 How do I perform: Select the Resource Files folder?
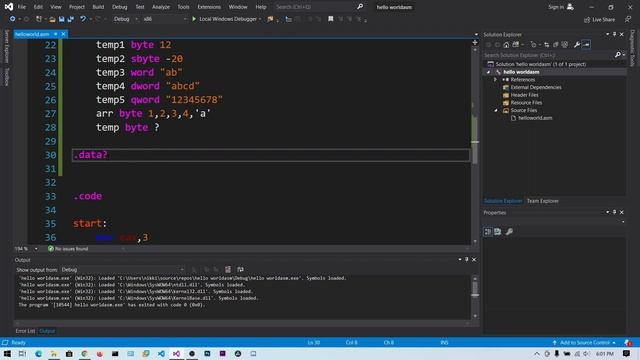click(x=526, y=102)
